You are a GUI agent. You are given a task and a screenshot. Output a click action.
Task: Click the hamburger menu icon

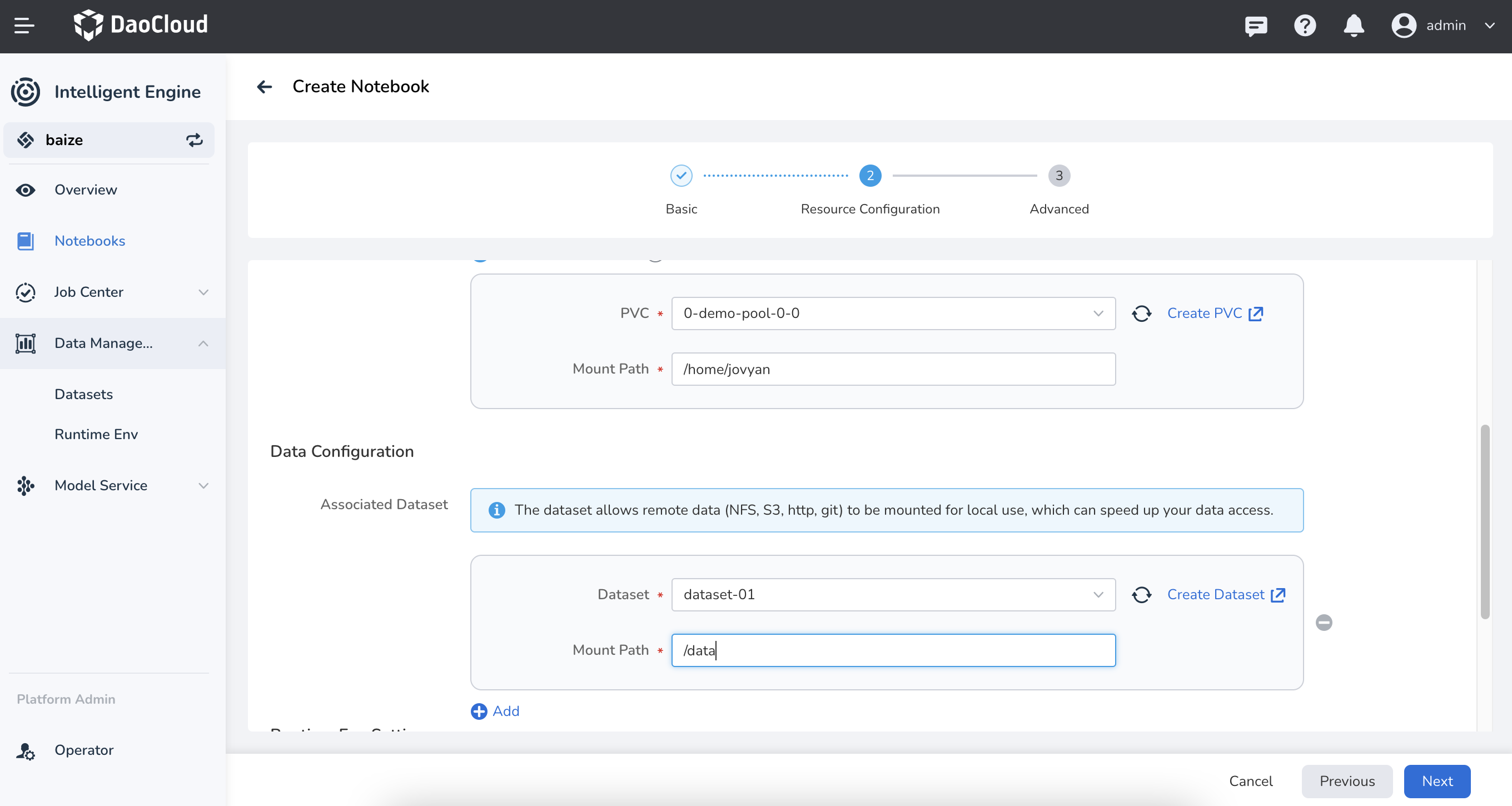click(24, 25)
